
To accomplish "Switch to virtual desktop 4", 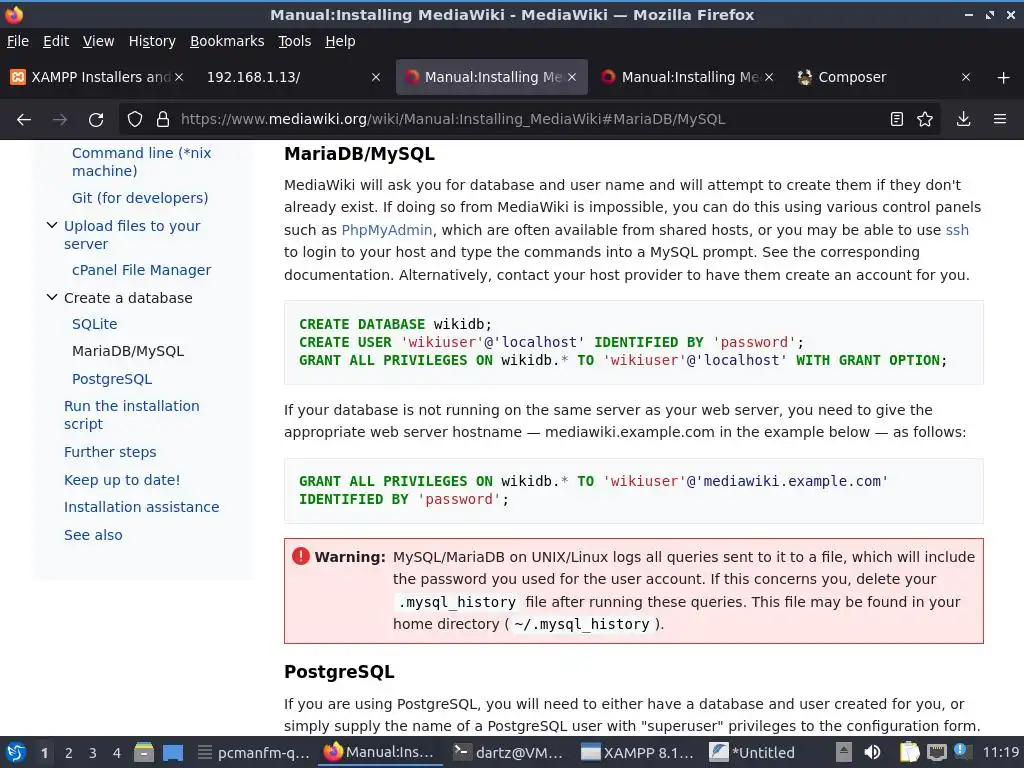I will coord(117,753).
